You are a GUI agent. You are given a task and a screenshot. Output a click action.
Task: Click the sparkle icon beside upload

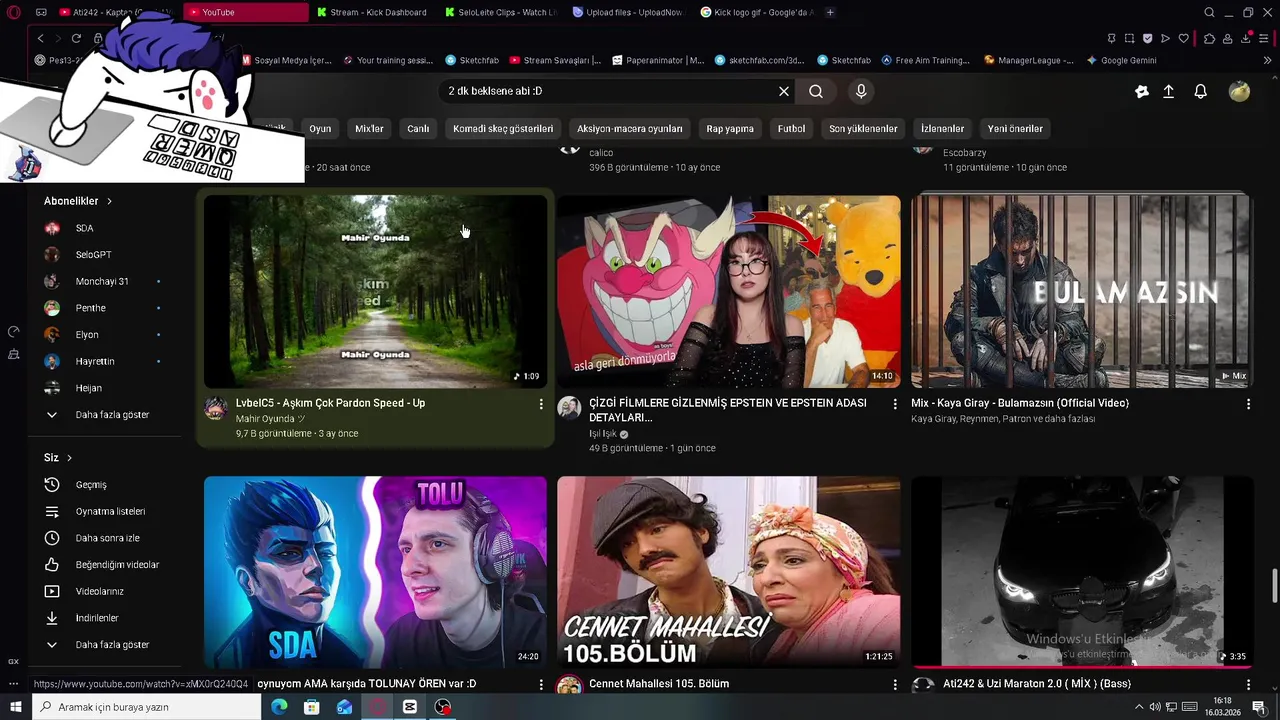coord(1142,91)
